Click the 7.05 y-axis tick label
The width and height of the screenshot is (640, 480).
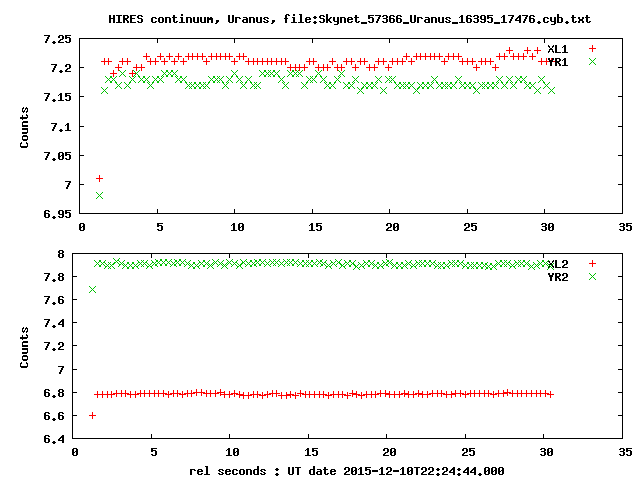[x=58, y=156]
